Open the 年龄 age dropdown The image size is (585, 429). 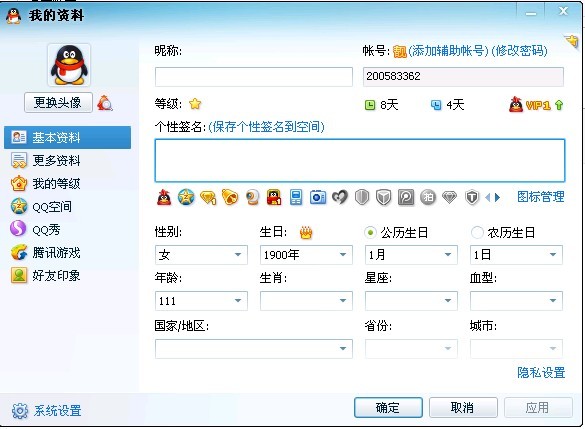pyautogui.click(x=201, y=301)
